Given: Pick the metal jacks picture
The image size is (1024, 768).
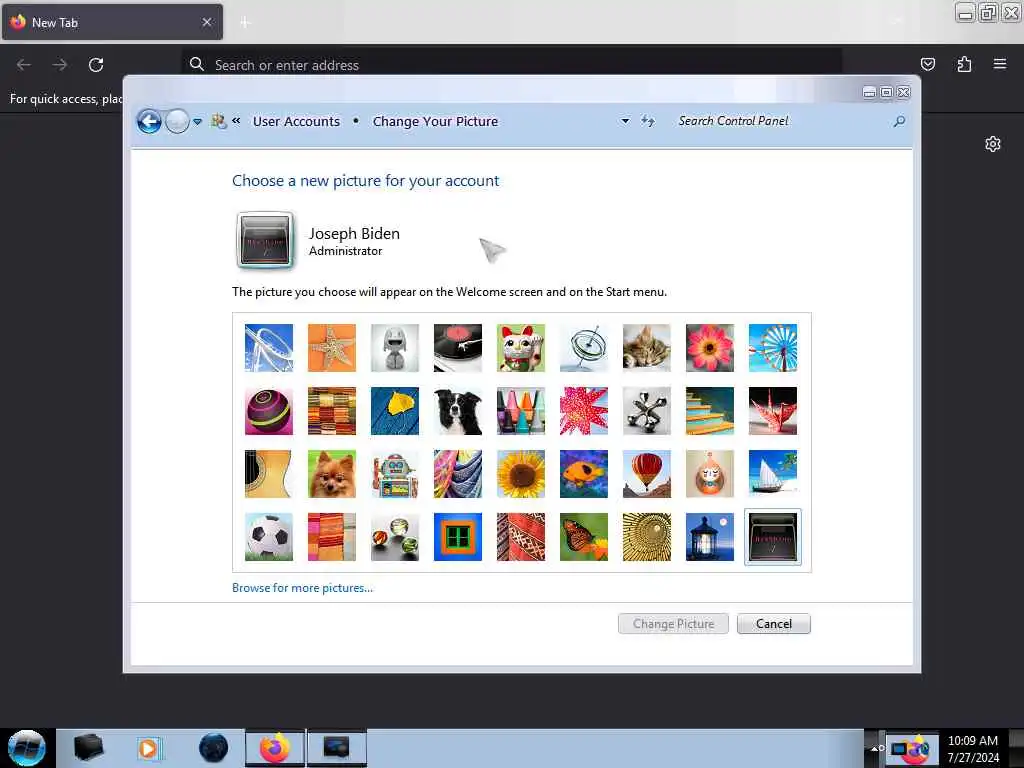Looking at the screenshot, I should [x=647, y=411].
